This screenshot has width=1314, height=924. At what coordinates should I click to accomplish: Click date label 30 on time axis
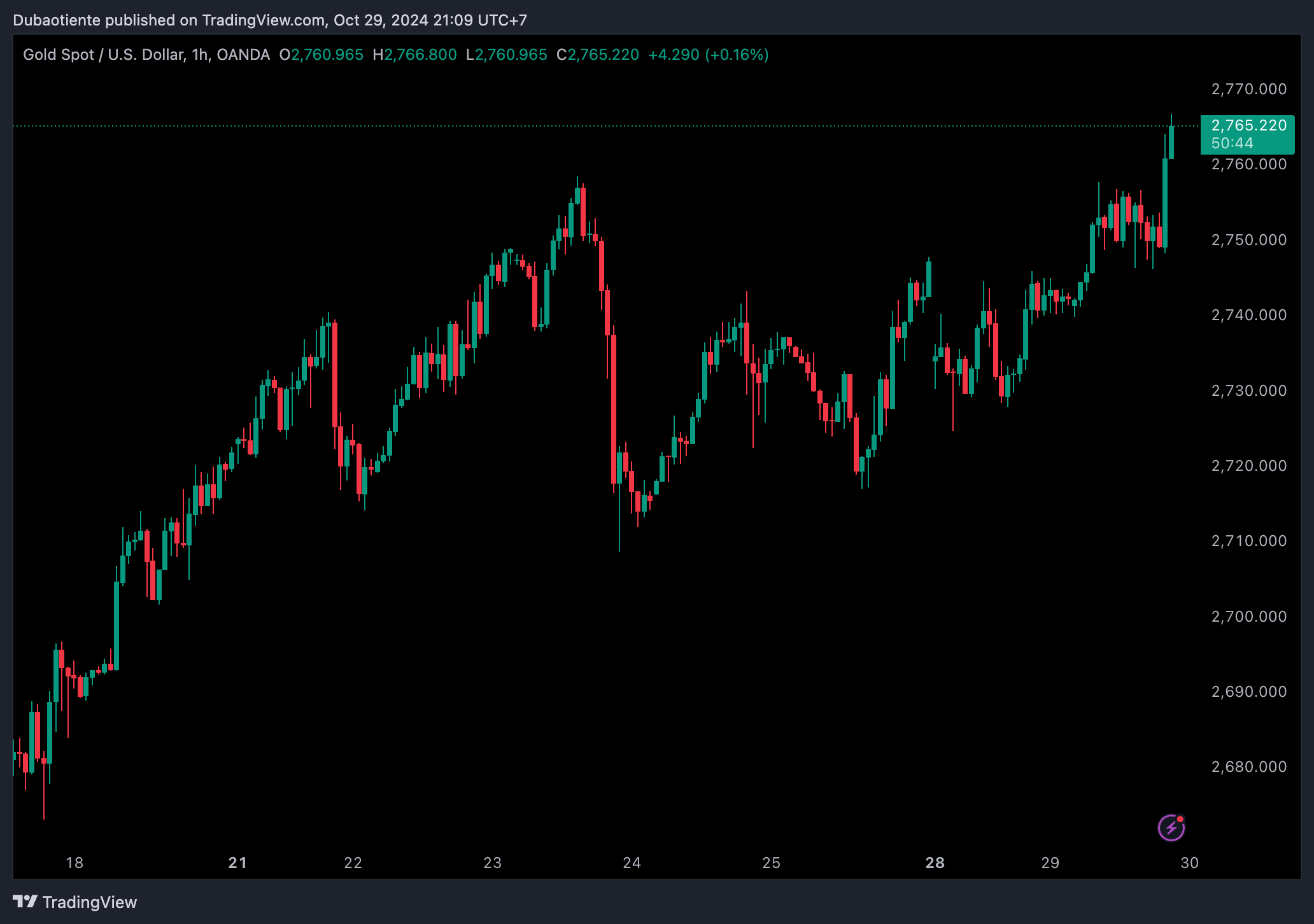click(1189, 863)
